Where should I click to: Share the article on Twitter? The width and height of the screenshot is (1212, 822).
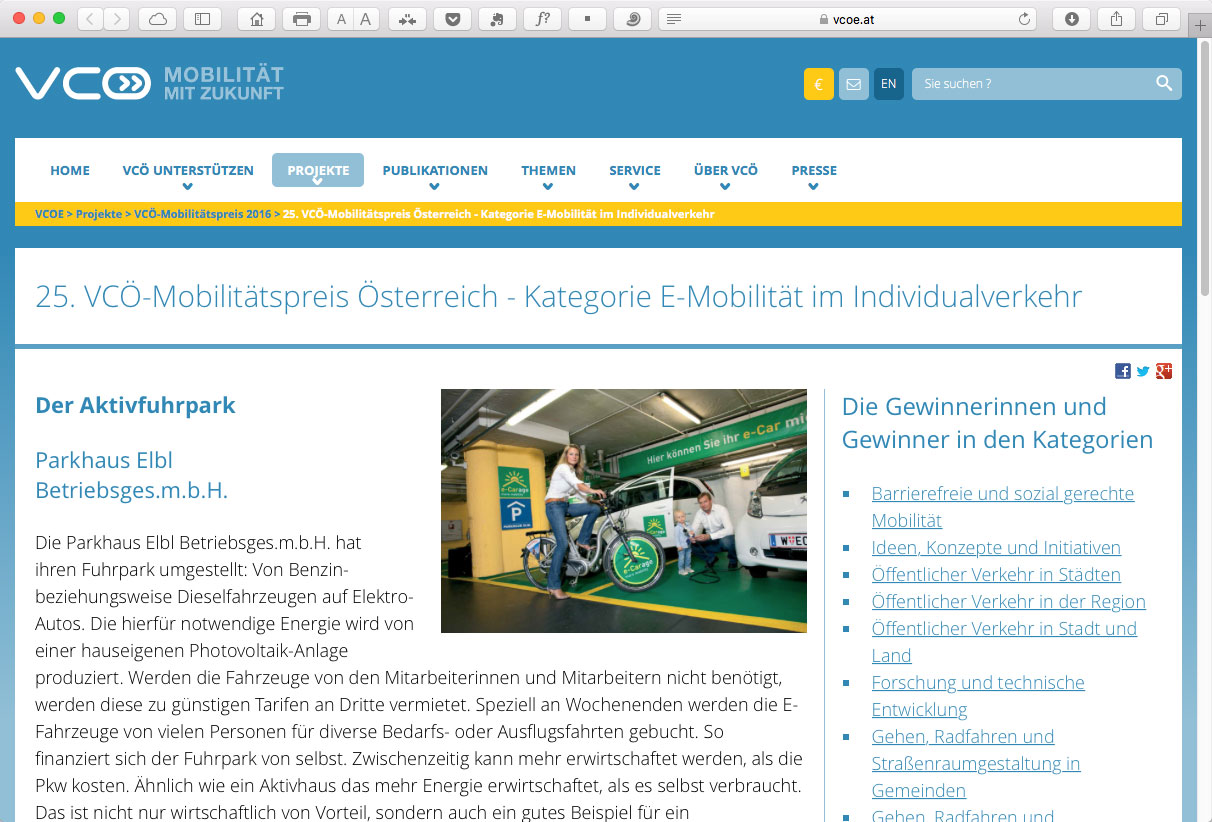tap(1142, 370)
